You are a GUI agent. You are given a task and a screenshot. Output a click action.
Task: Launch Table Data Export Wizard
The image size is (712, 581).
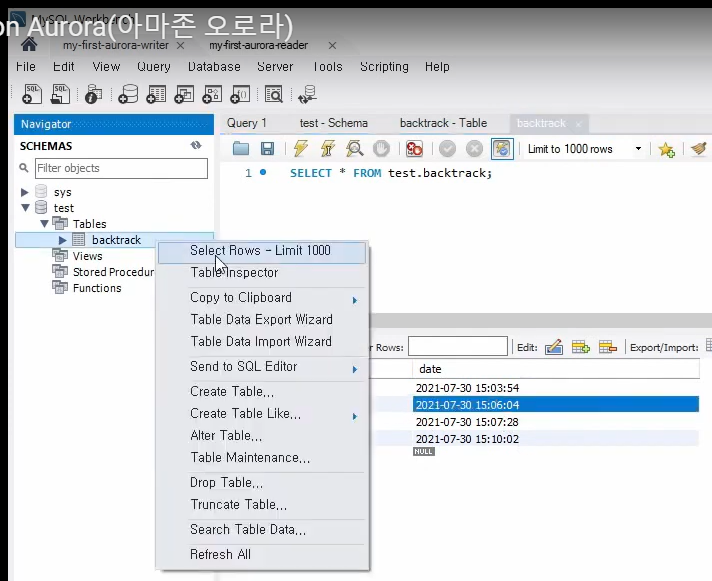[x=262, y=320]
